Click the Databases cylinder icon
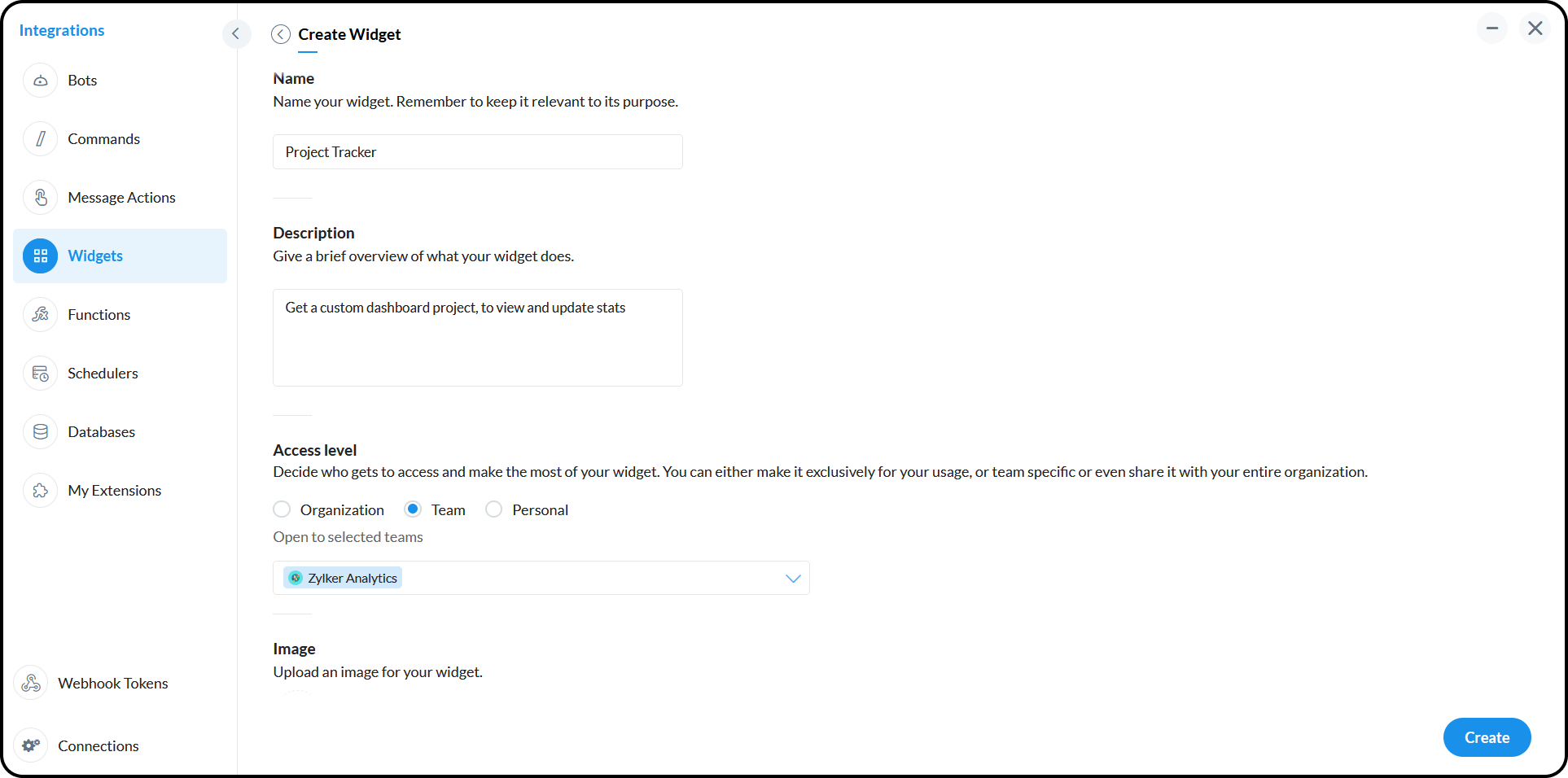The height and width of the screenshot is (778, 1568). pyautogui.click(x=41, y=432)
